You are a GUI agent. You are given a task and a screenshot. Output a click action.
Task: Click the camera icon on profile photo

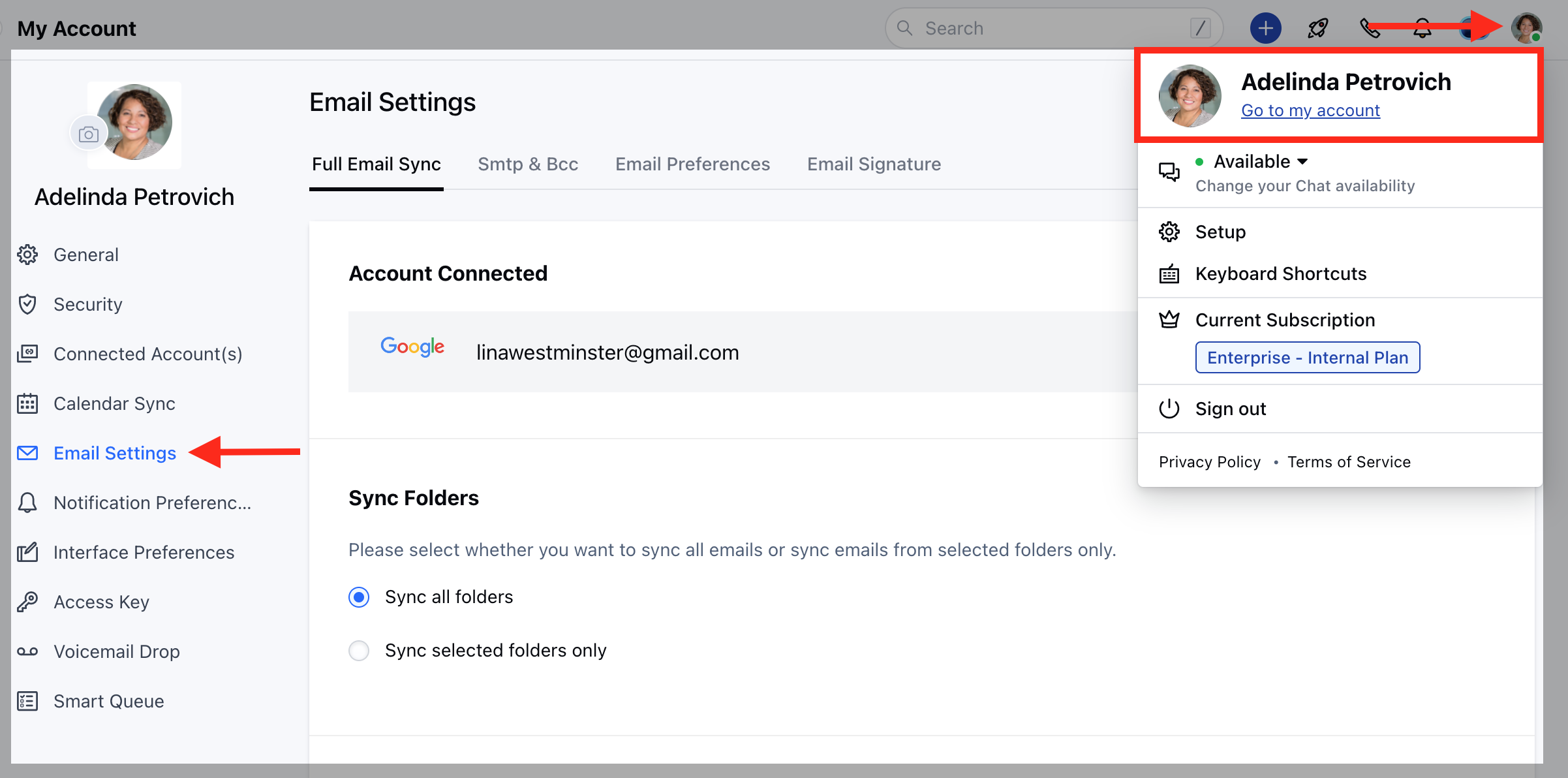[89, 134]
